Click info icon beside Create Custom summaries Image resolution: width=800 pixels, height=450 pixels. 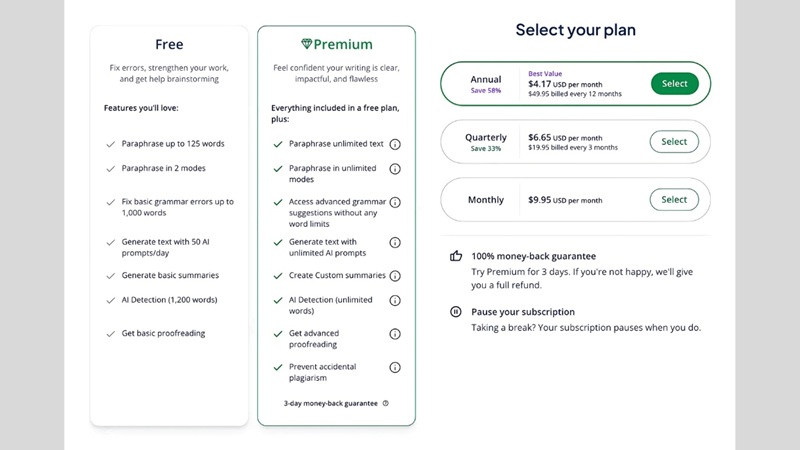(x=395, y=275)
